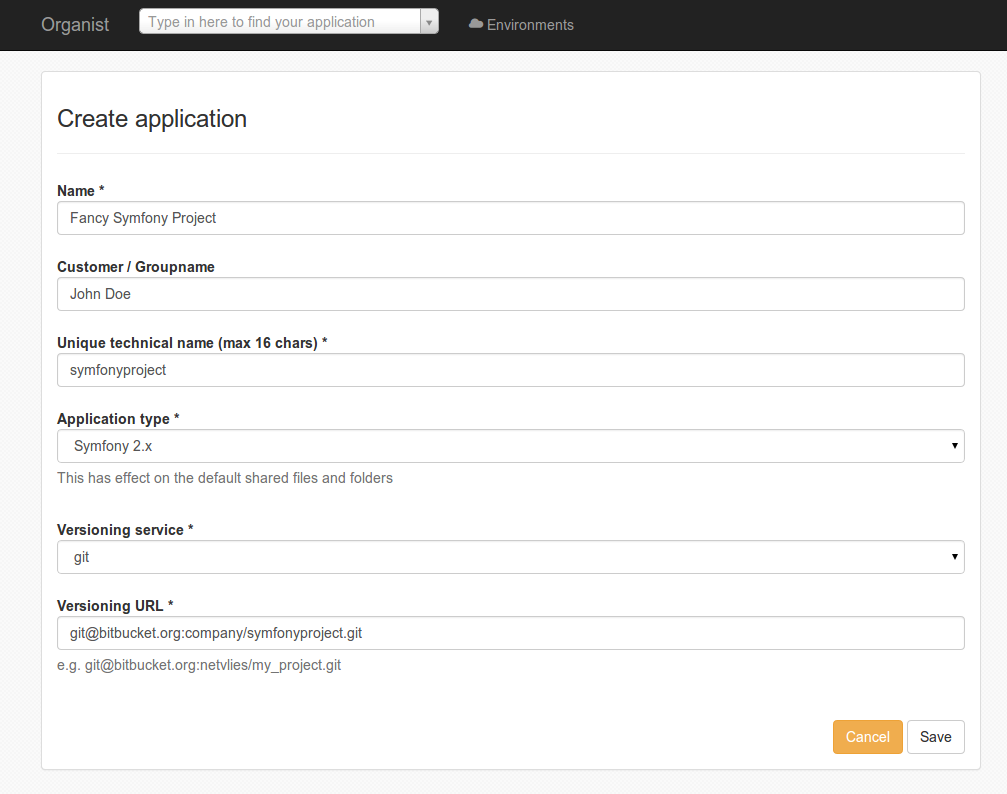
Task: Click the Environments cloud icon
Action: [x=475, y=24]
